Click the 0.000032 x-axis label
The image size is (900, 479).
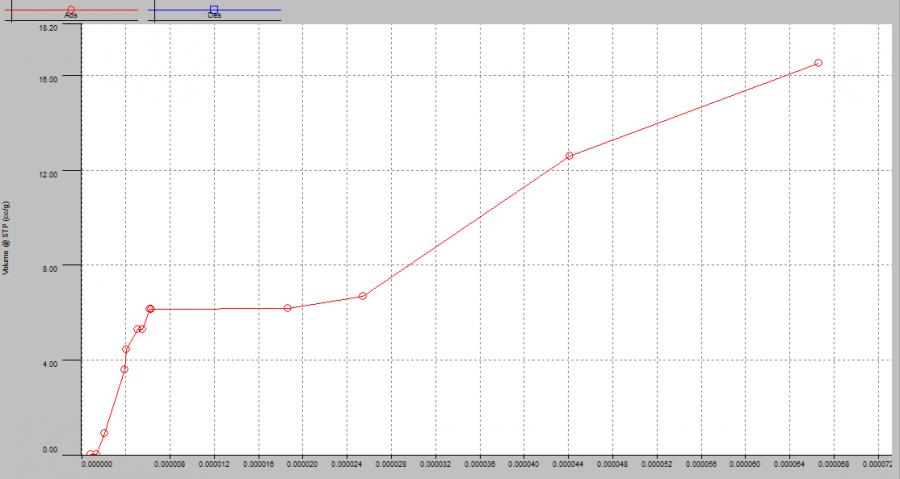click(436, 464)
